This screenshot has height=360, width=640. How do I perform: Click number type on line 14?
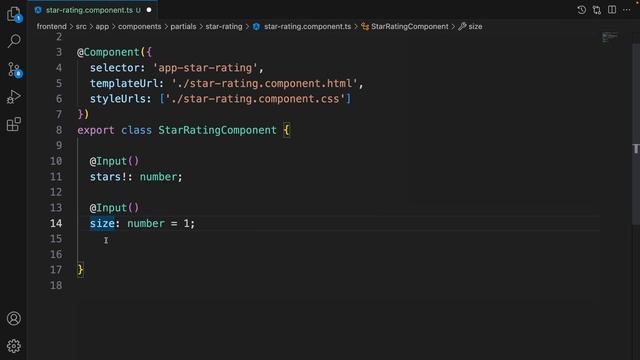tap(146, 223)
